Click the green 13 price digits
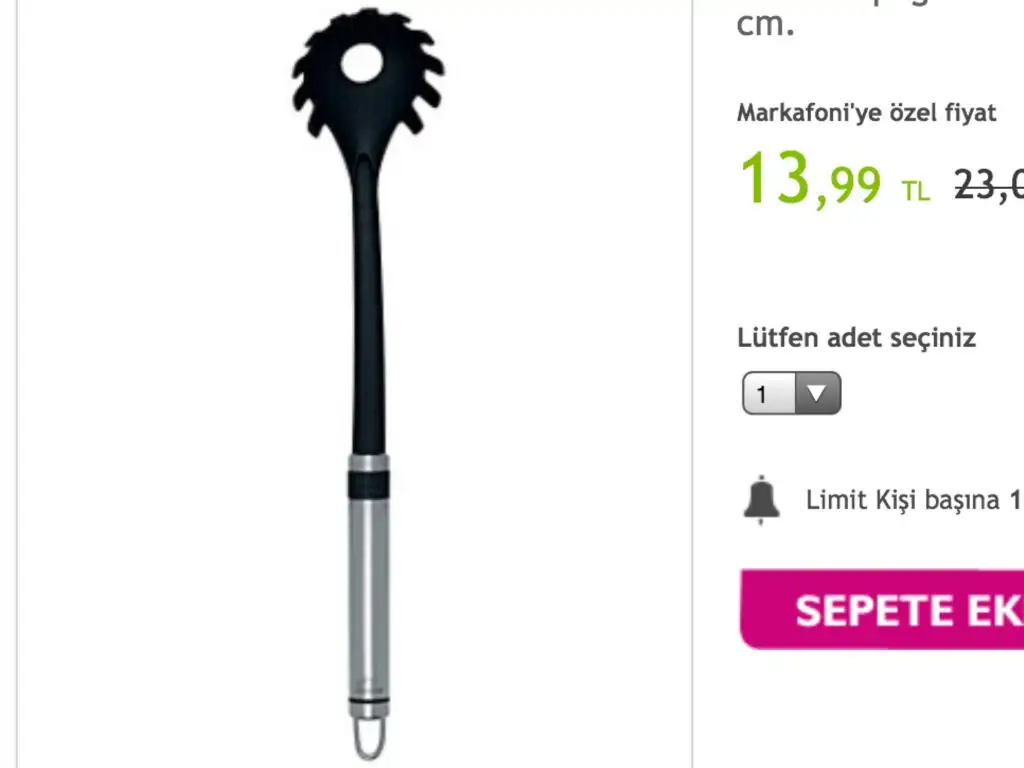The image size is (1024, 768). pyautogui.click(x=775, y=178)
